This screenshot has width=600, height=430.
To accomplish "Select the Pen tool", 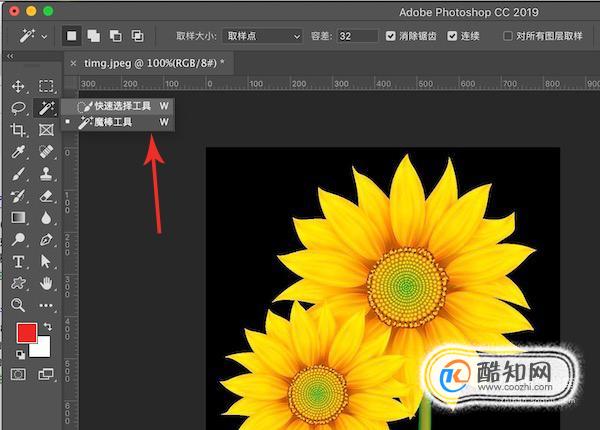I will [46, 240].
